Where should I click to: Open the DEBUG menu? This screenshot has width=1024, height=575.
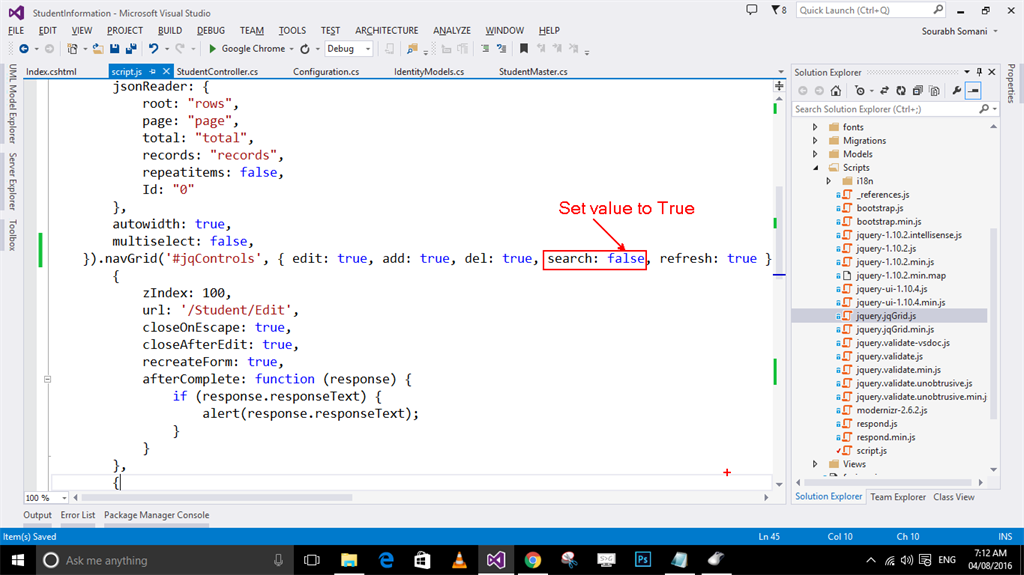coord(211,31)
